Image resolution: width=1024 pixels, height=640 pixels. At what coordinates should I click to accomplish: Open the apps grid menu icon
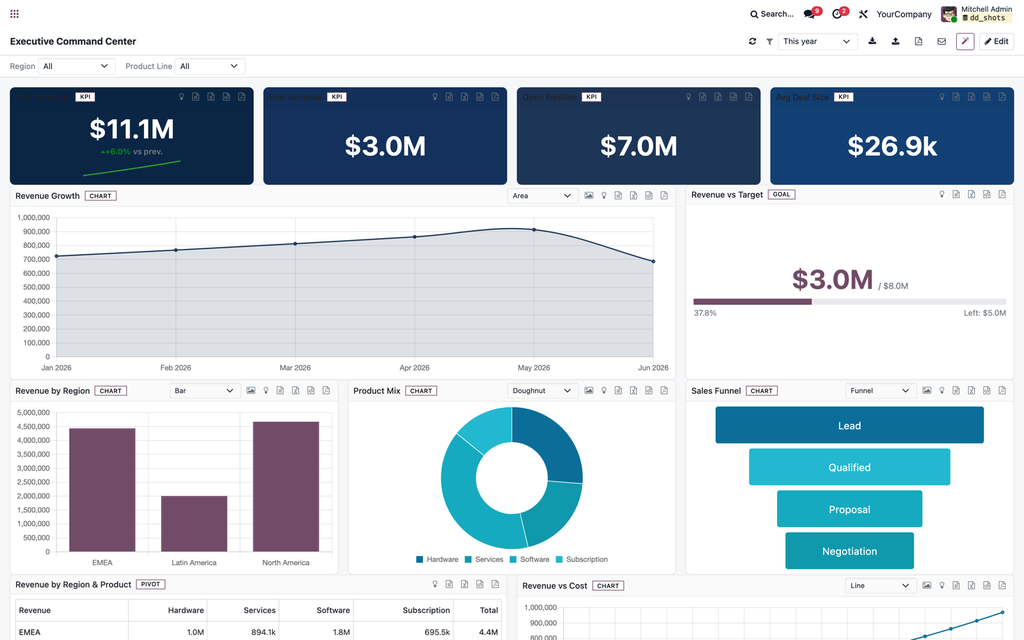pyautogui.click(x=14, y=14)
